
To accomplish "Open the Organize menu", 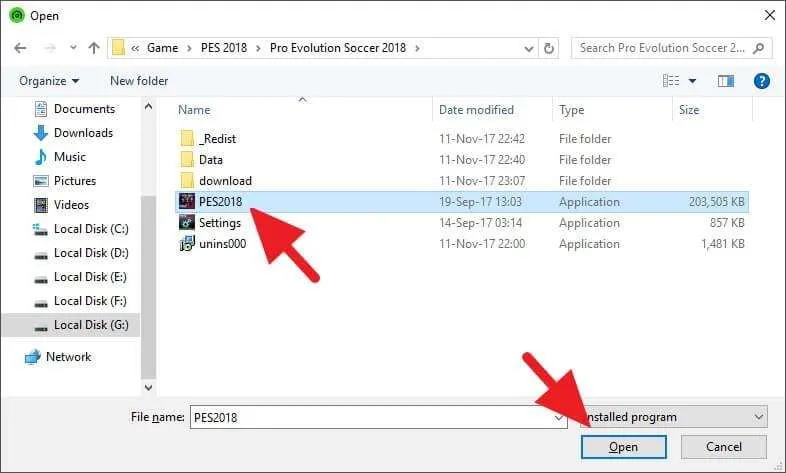I will pyautogui.click(x=49, y=81).
